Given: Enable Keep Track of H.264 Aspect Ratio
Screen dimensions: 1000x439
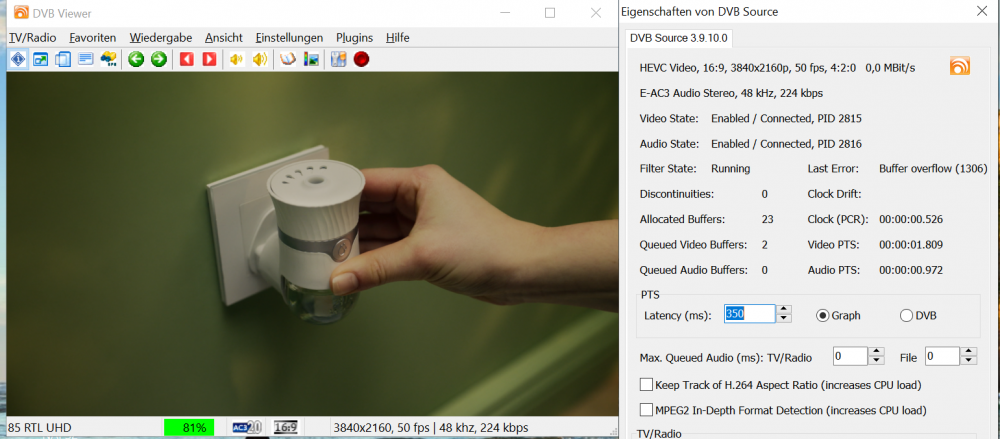Looking at the screenshot, I should click(x=646, y=384).
